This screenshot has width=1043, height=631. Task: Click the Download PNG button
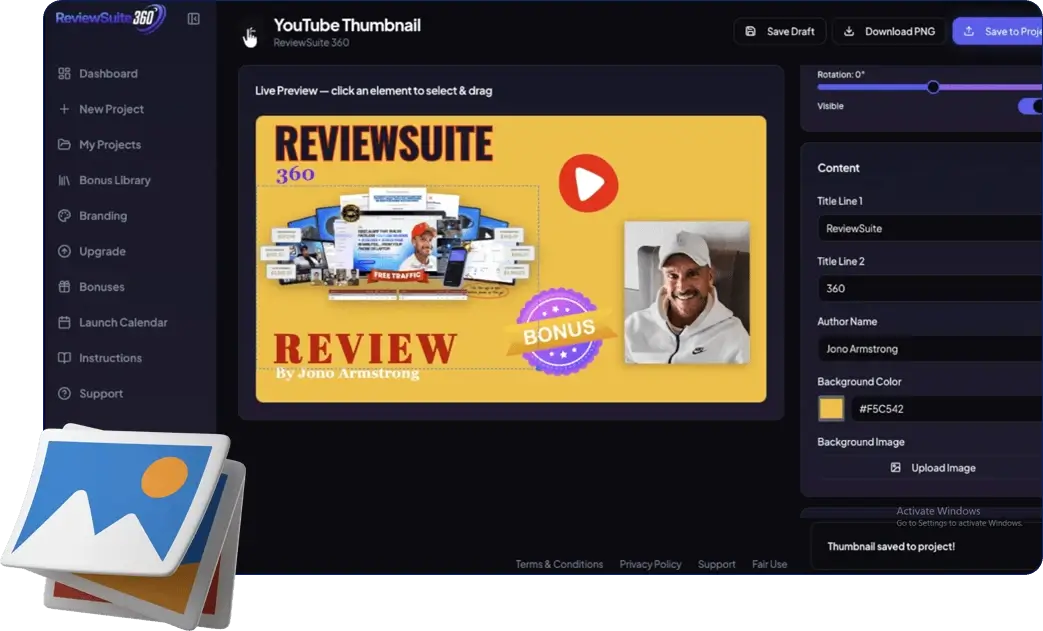[x=888, y=31]
